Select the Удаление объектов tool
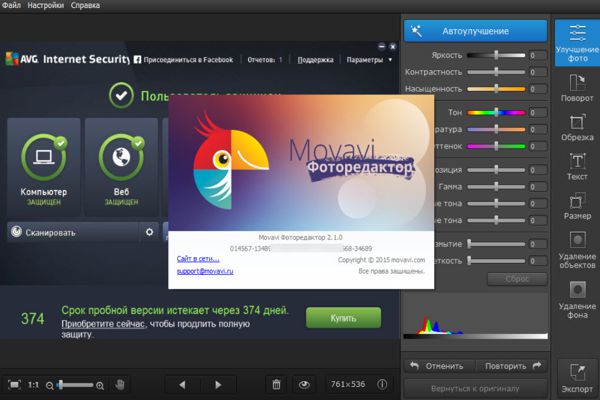This screenshot has width=600, height=400. point(577,250)
